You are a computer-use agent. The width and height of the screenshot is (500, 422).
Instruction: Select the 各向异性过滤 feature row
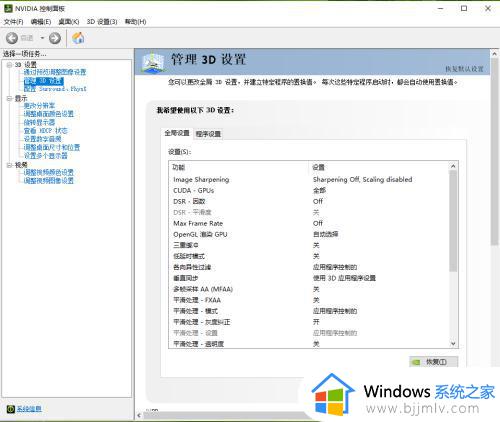click(309, 267)
